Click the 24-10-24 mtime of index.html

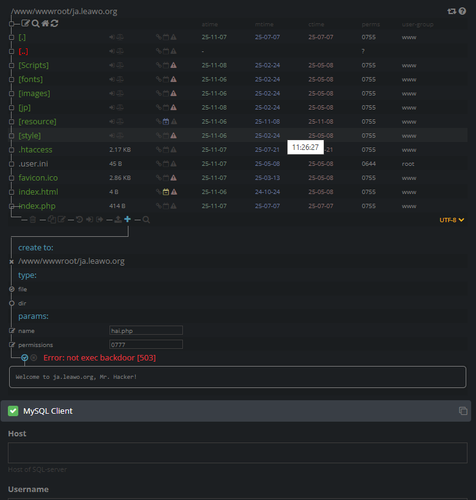[x=267, y=192]
